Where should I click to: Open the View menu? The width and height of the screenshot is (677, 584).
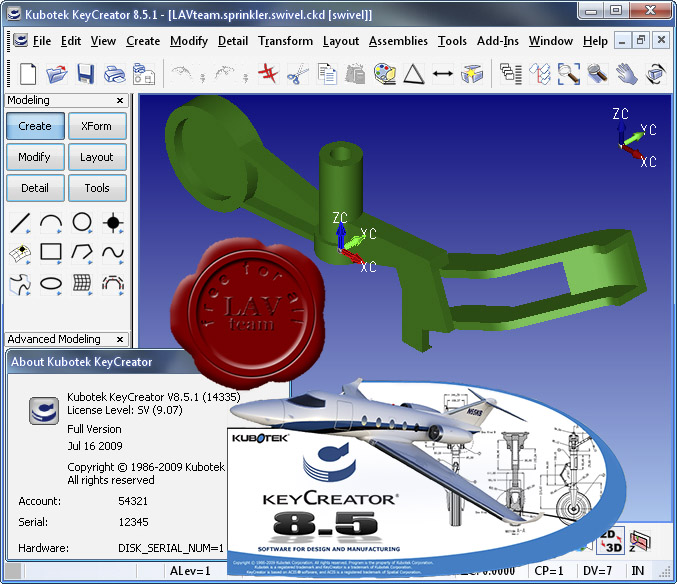(x=103, y=41)
